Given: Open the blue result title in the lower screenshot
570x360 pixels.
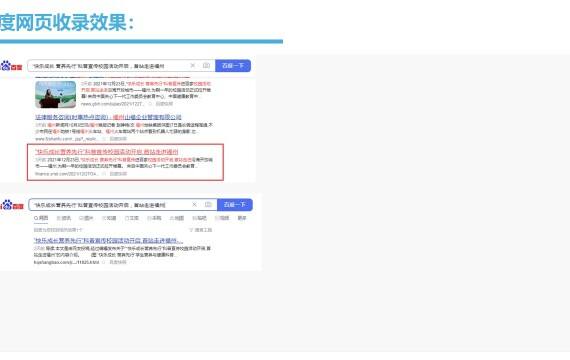Looking at the screenshot, I should (x=108, y=241).
